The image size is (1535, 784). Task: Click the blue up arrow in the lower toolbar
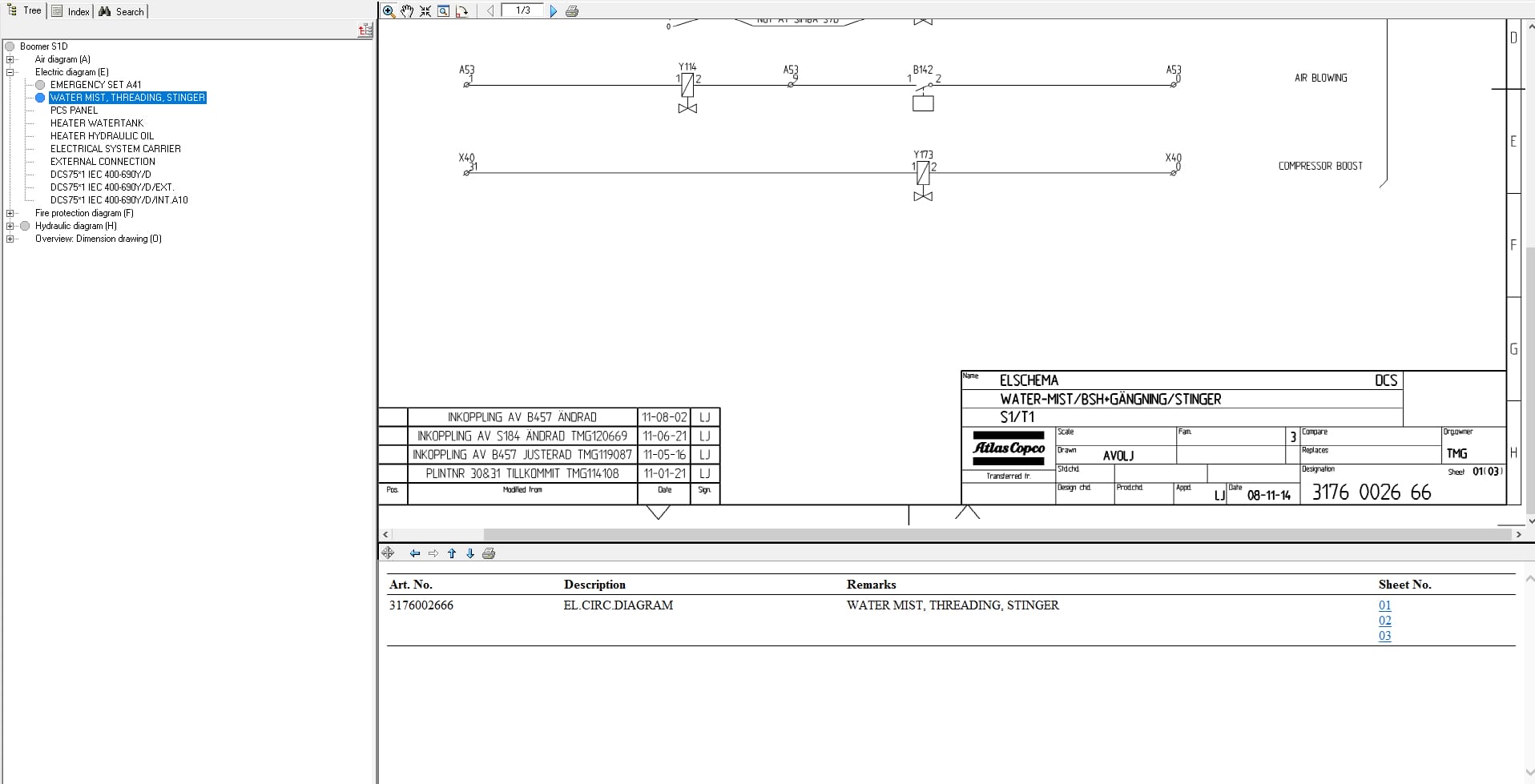[451, 553]
